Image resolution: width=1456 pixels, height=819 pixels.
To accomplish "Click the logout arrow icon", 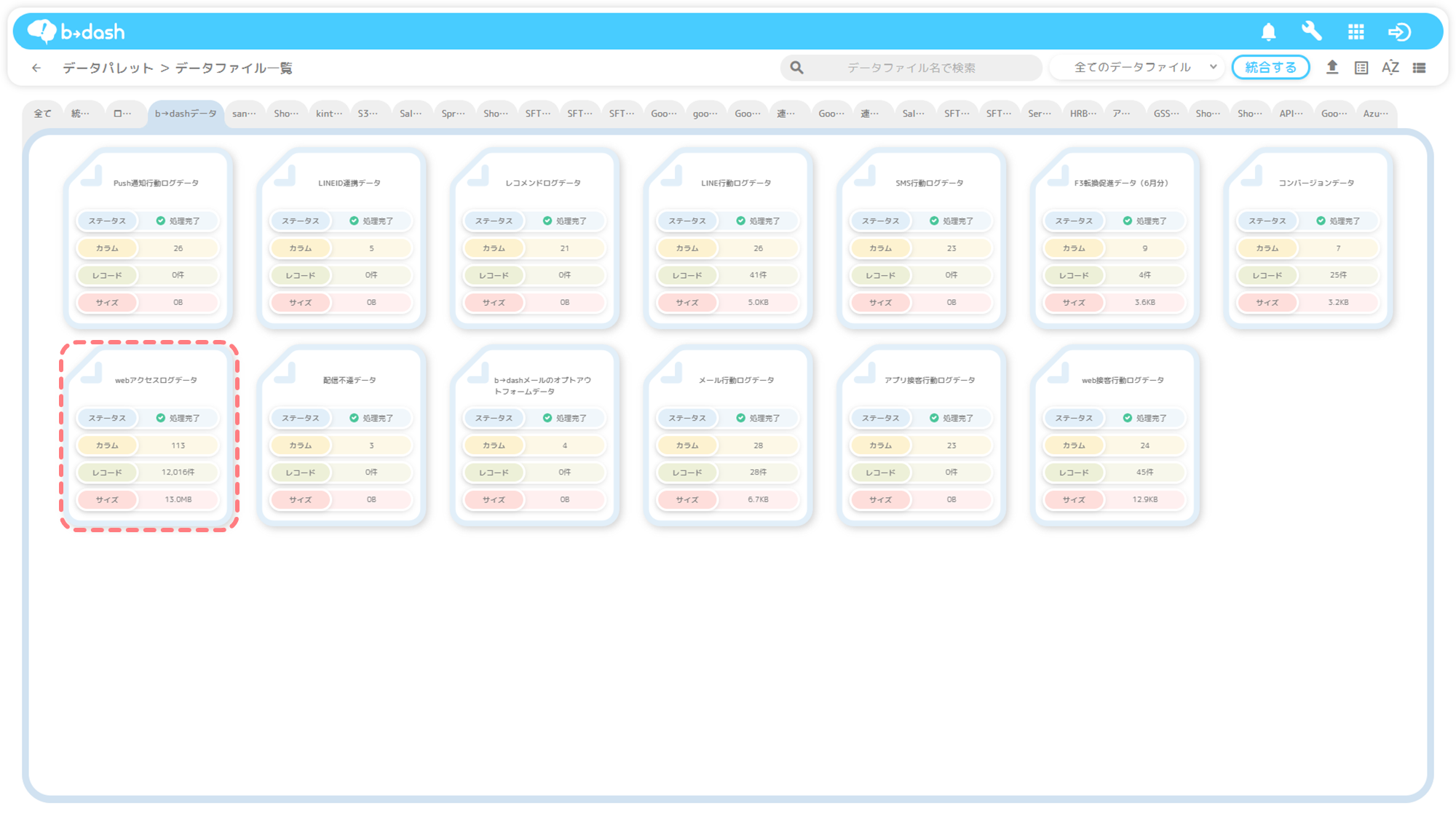I will tap(1399, 31).
